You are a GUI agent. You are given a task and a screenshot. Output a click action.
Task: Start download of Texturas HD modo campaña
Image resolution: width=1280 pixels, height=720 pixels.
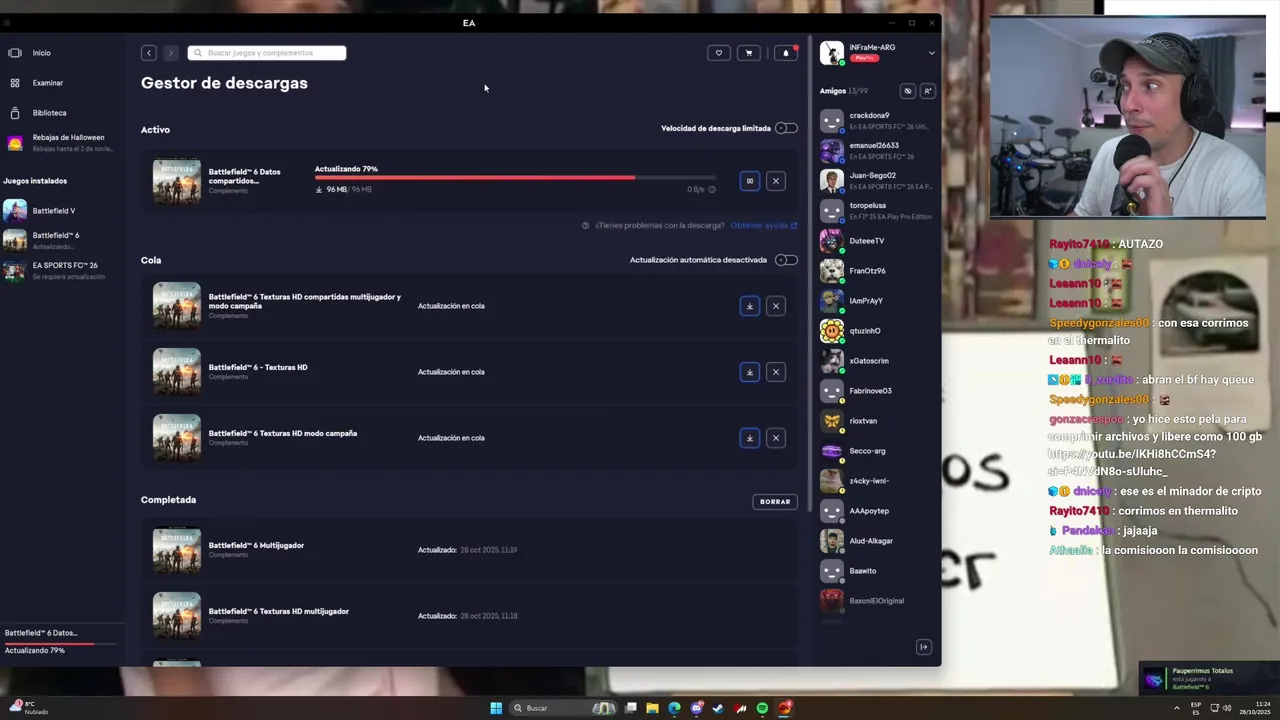coord(750,438)
